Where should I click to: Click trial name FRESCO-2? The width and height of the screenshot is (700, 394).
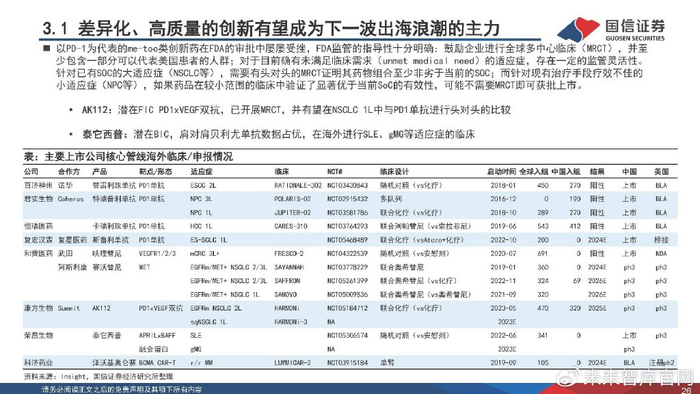pyautogui.click(x=289, y=253)
